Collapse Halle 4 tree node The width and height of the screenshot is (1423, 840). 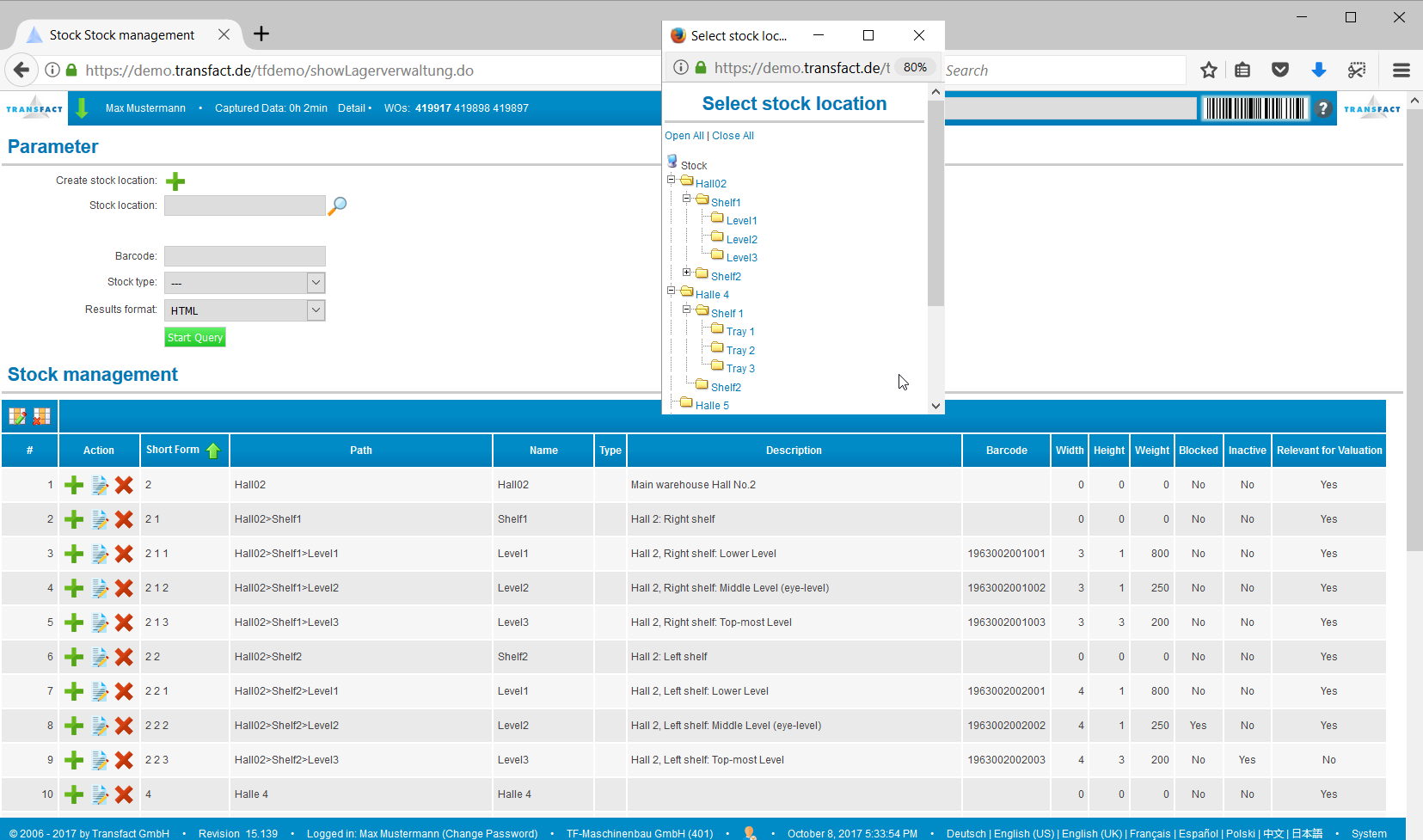point(672,291)
